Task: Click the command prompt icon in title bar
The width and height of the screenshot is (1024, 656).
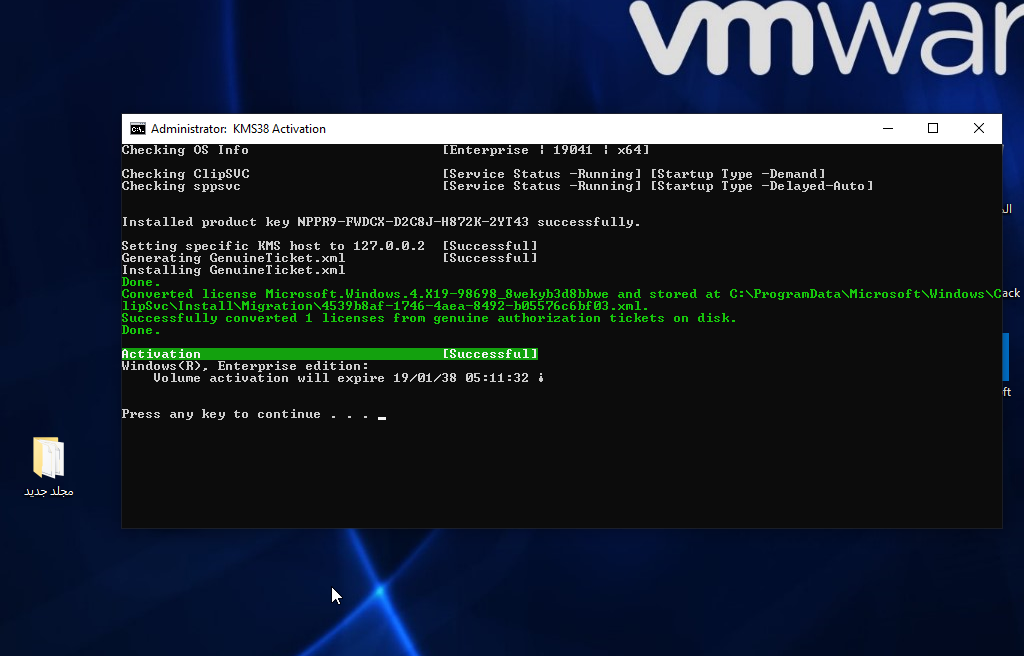Action: [138, 129]
